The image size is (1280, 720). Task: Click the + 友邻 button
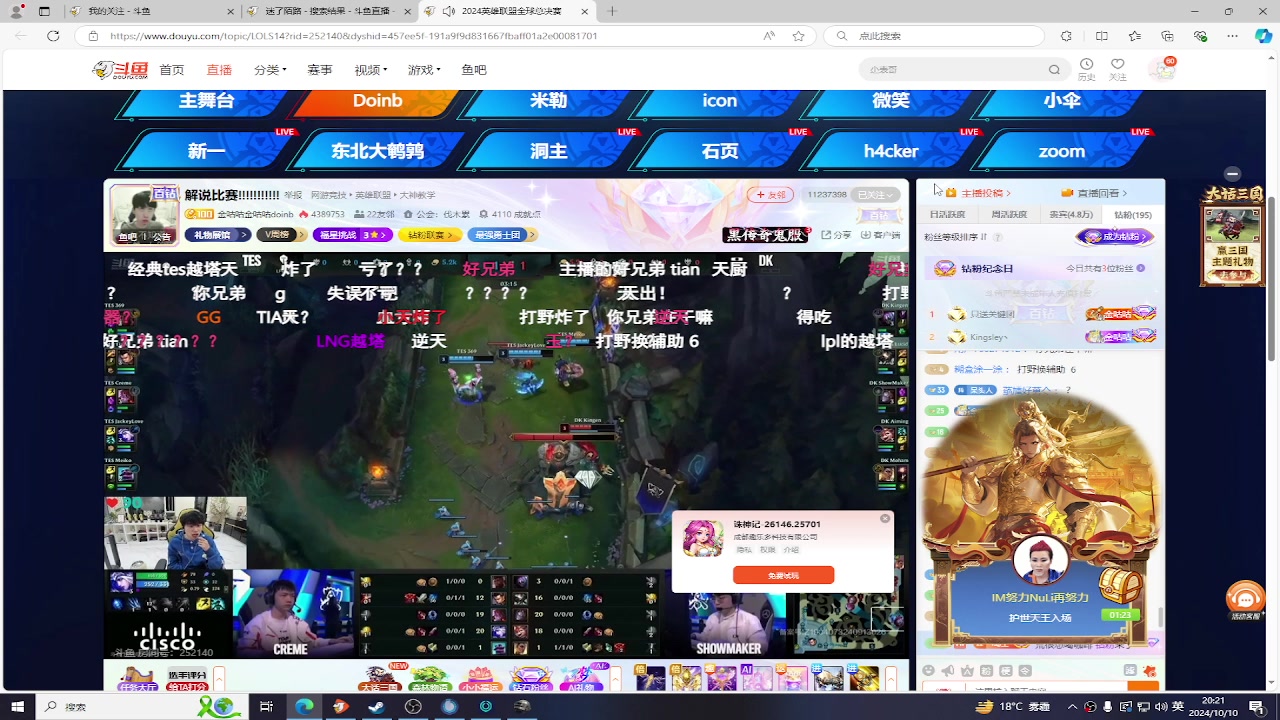pyautogui.click(x=771, y=195)
